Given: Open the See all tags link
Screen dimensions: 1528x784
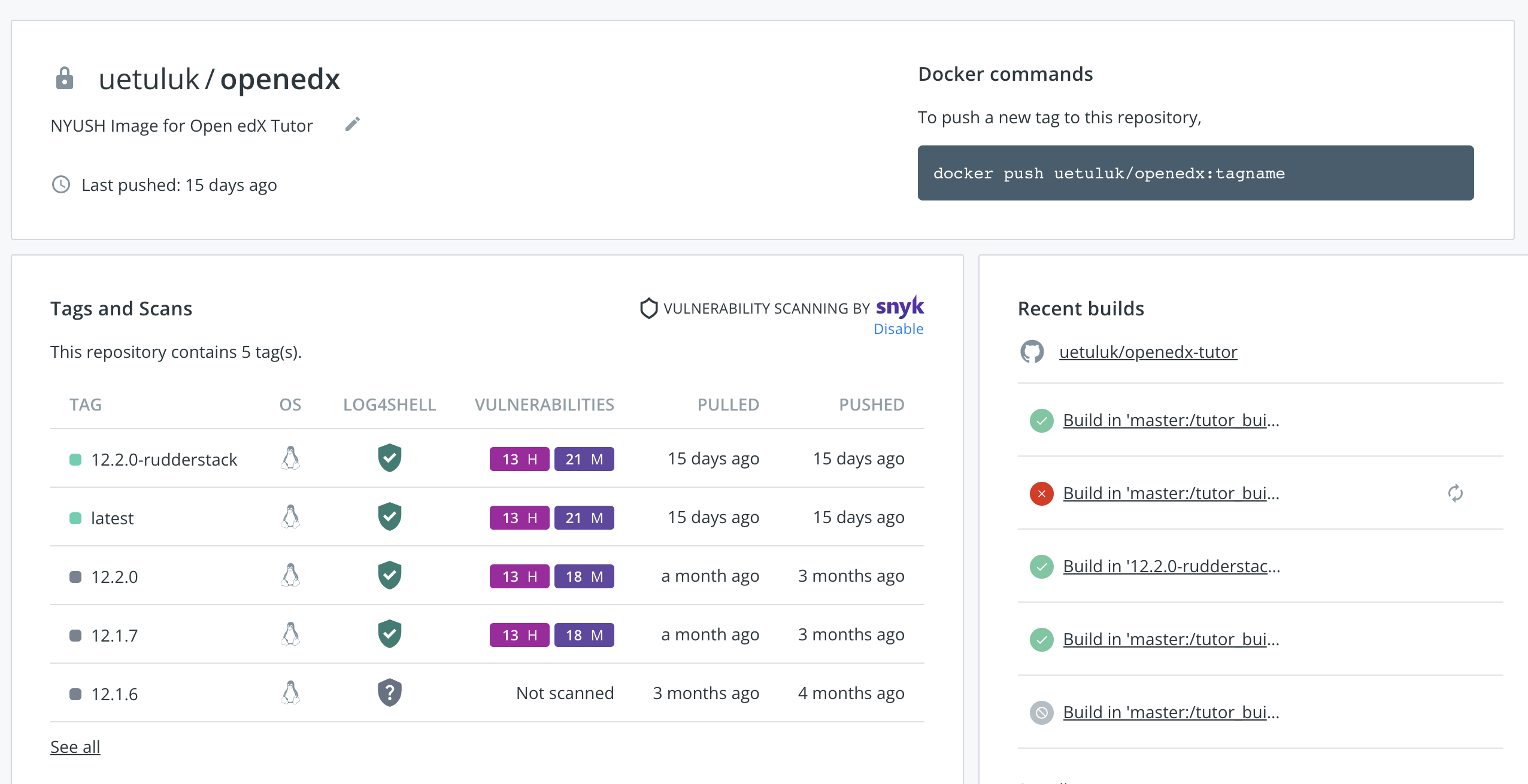Looking at the screenshot, I should pyautogui.click(x=75, y=747).
